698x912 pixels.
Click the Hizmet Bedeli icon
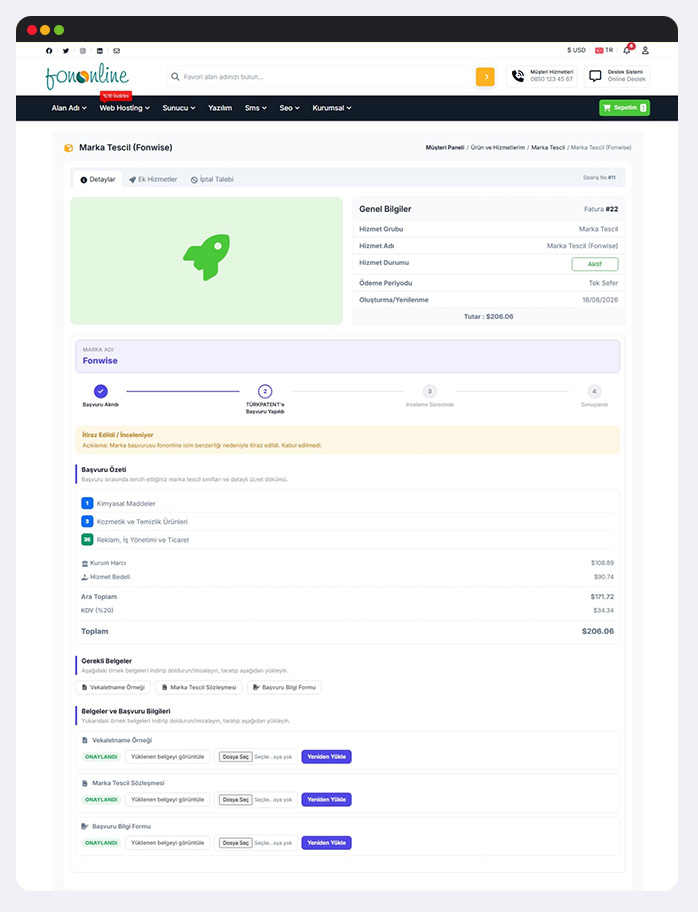click(85, 577)
